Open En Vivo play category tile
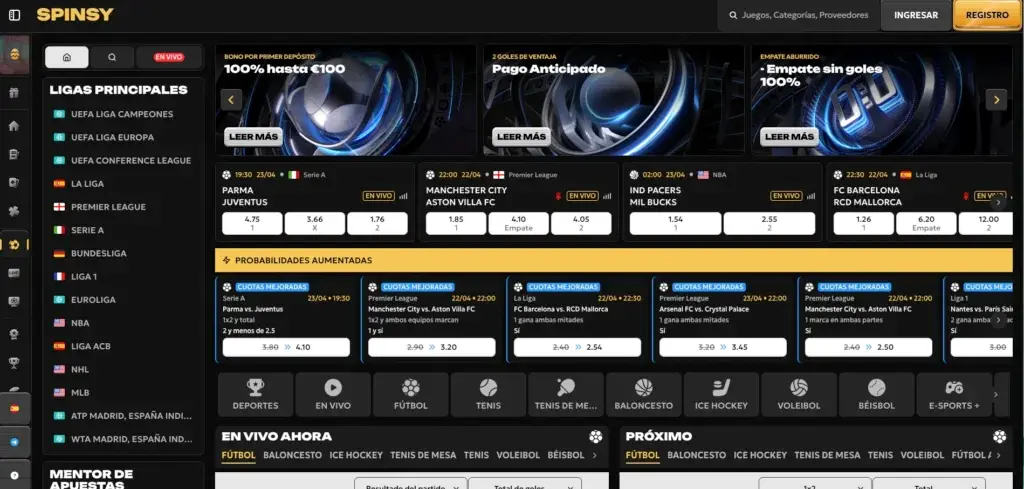 333,394
